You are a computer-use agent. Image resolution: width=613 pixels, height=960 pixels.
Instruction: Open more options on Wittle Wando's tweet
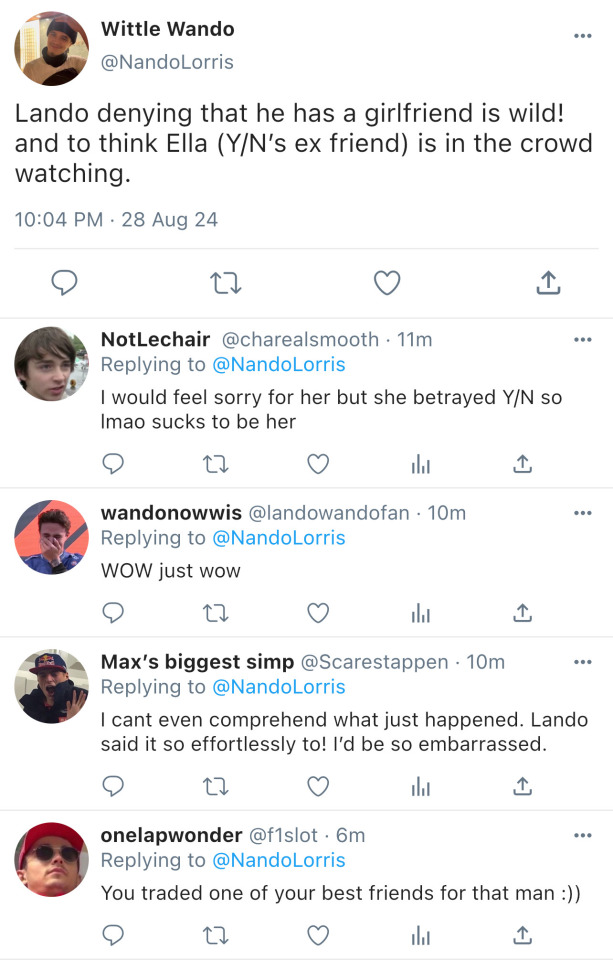583,36
